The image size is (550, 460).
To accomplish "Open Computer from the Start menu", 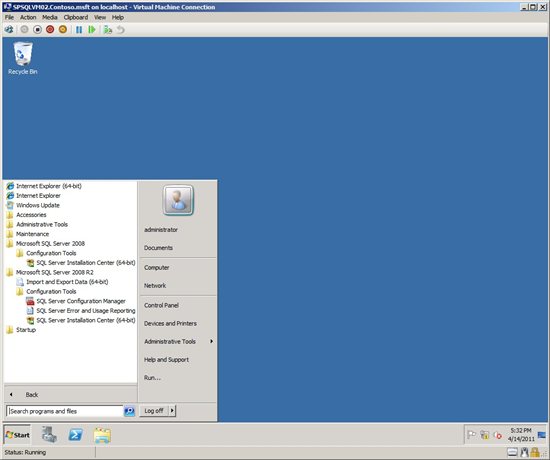I will [157, 267].
